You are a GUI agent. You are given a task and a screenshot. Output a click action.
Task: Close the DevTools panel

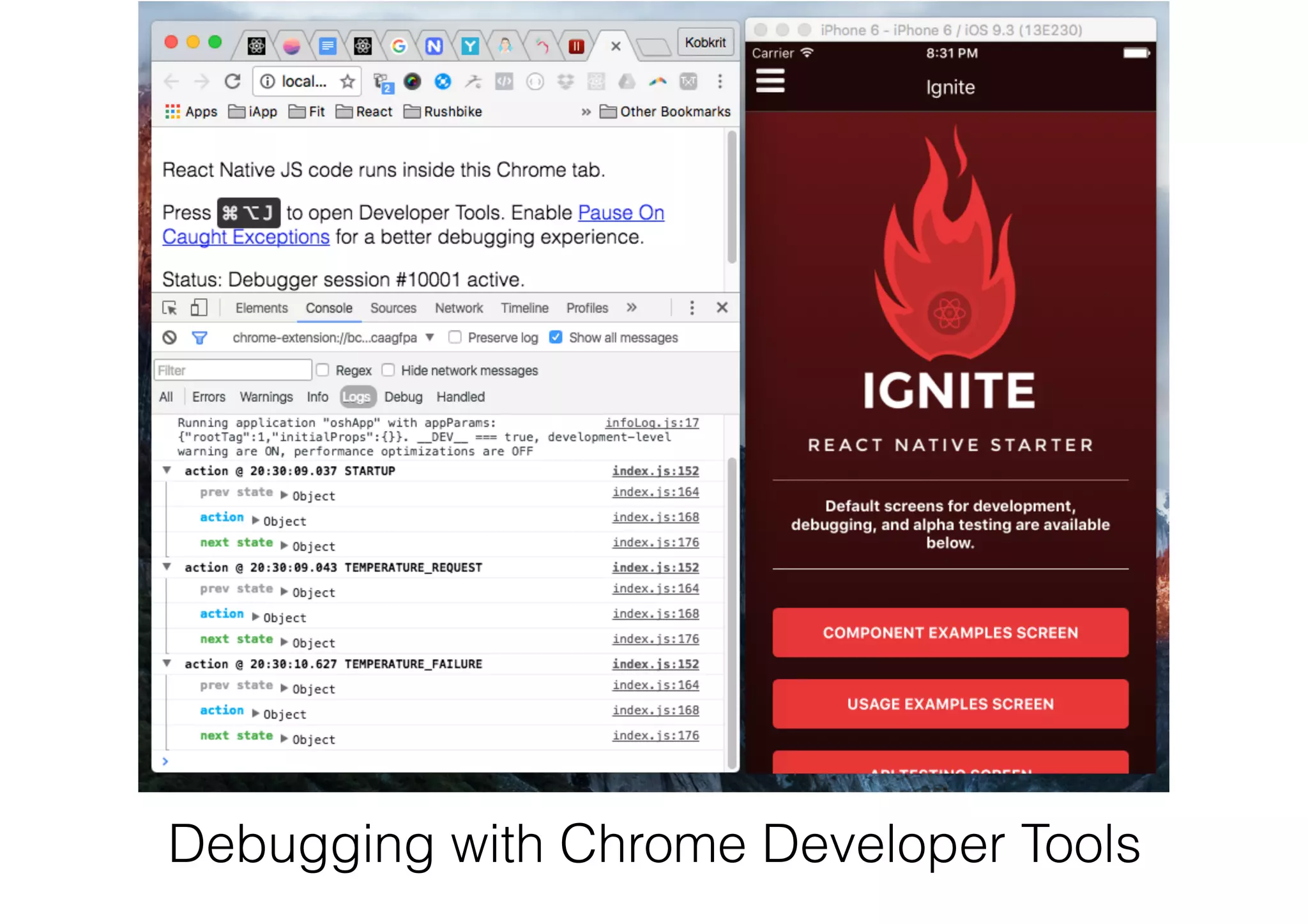(x=722, y=308)
